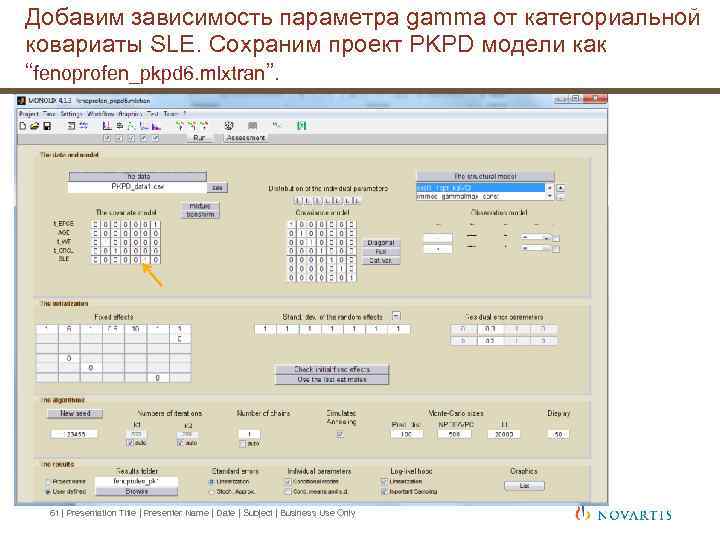The image size is (720, 540).
Task: Click the Diagonal covariance button
Action: tap(381, 243)
